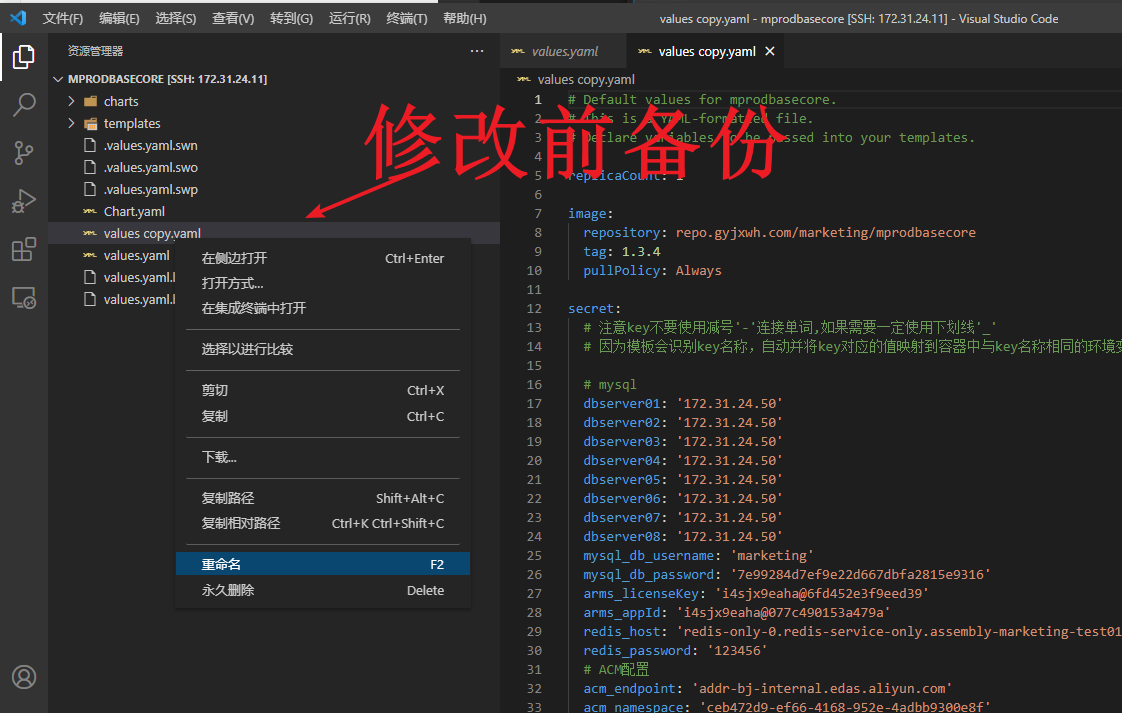Choose 选择以进行比较 from context menu

pos(323,349)
